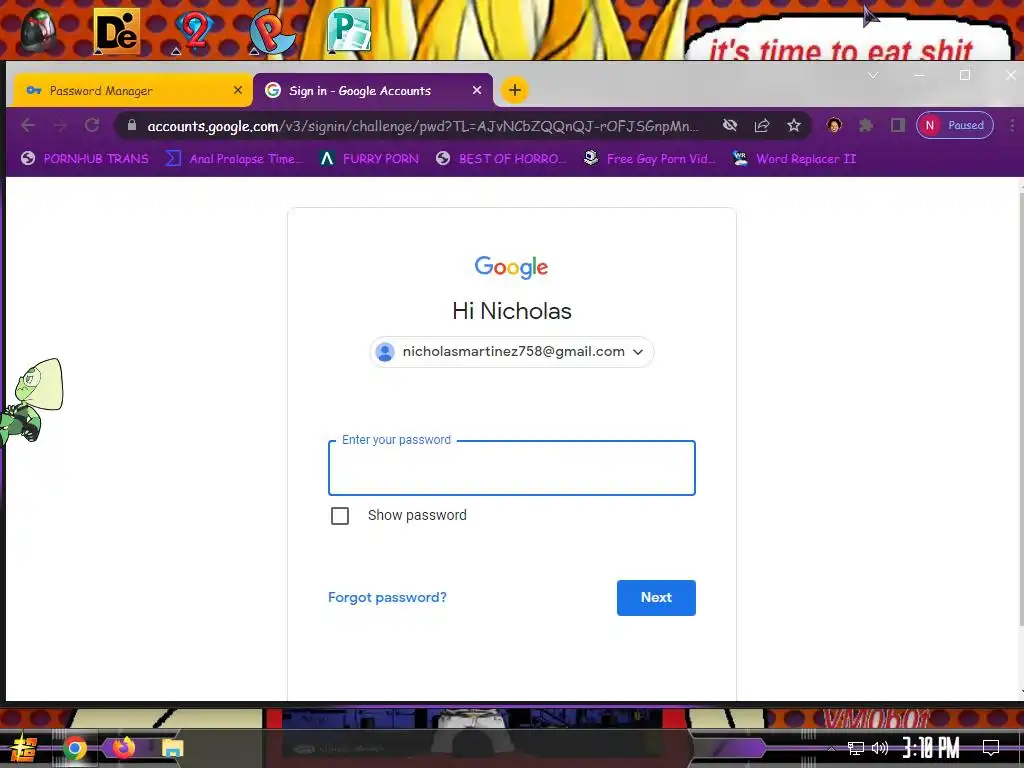Click the green character desktop mascot
The width and height of the screenshot is (1024, 768).
pos(31,402)
